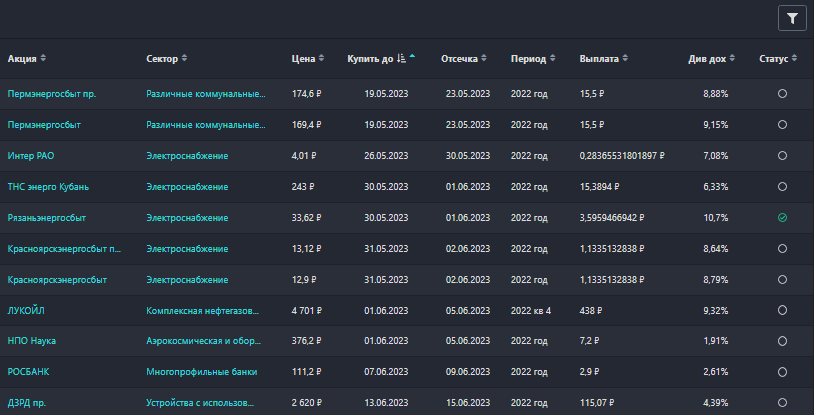Click status circle for ТНС энерго Кубань
The height and width of the screenshot is (415, 814).
click(782, 186)
